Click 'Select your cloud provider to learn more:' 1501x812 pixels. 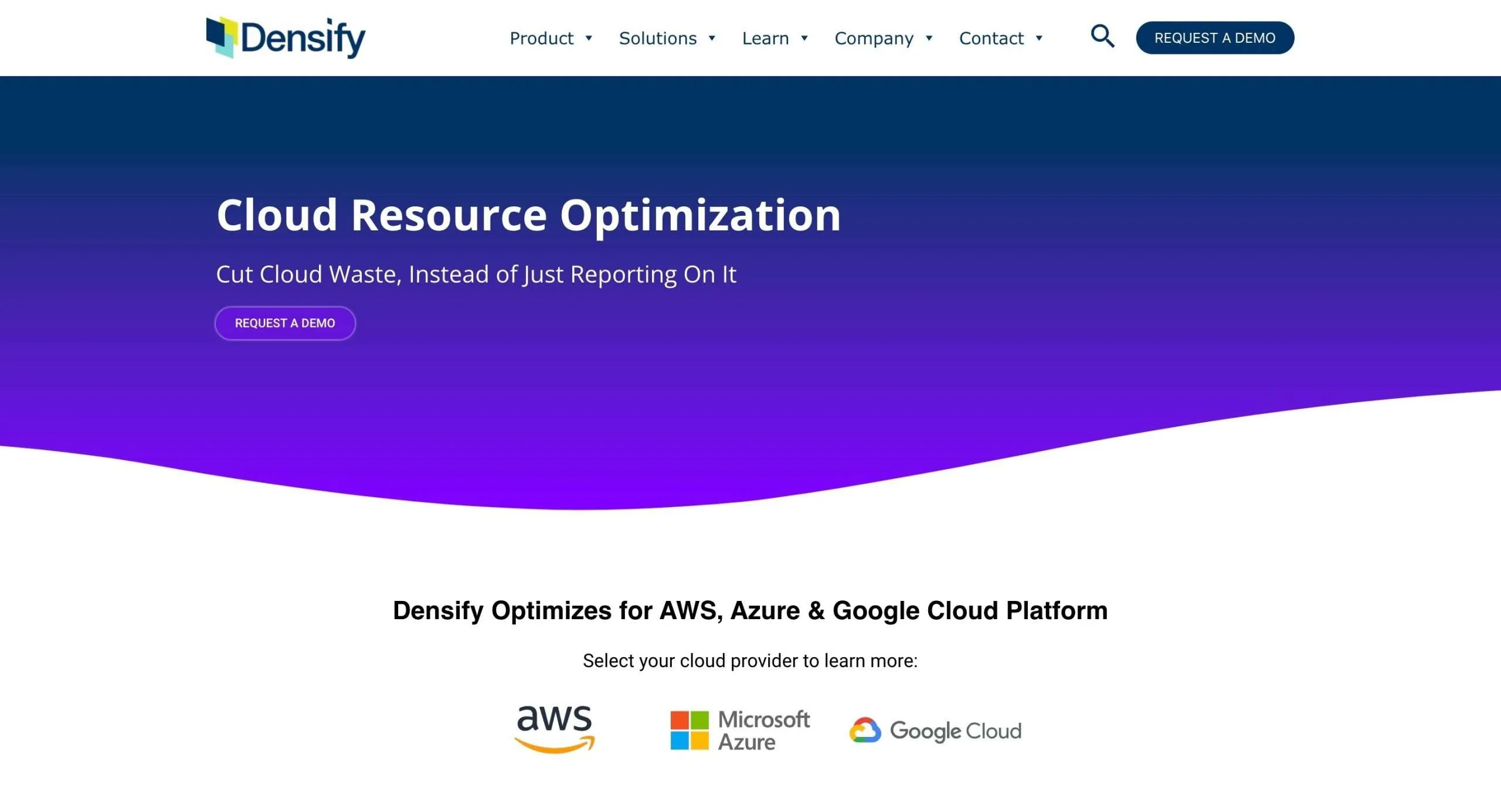[750, 661]
